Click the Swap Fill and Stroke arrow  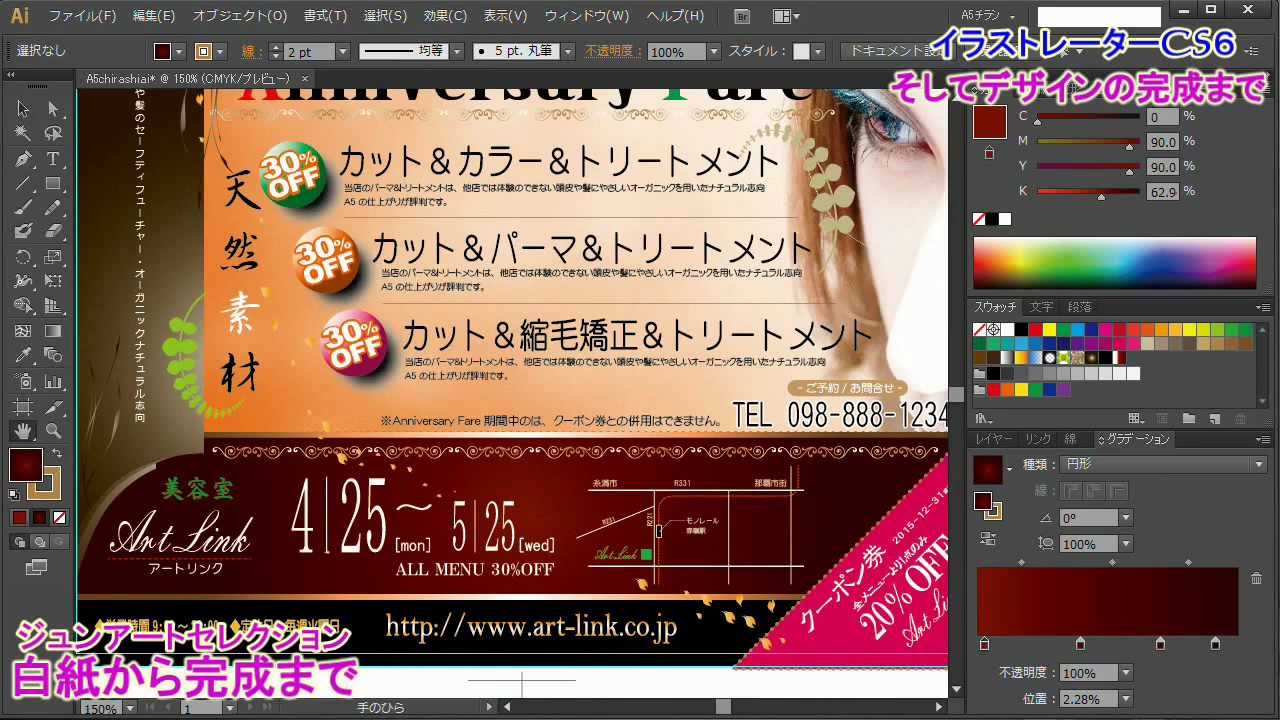click(57, 454)
